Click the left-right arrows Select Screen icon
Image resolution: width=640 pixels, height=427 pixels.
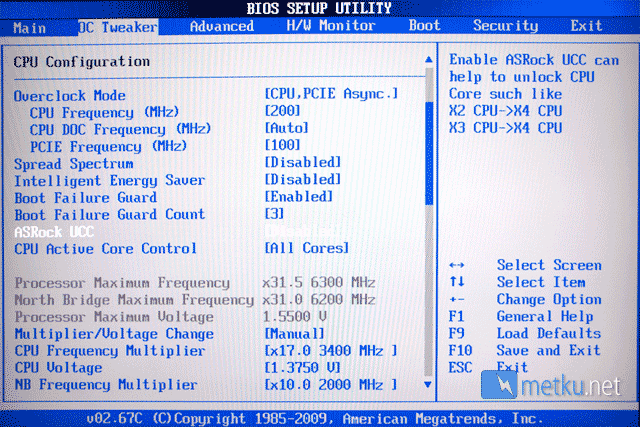(457, 265)
